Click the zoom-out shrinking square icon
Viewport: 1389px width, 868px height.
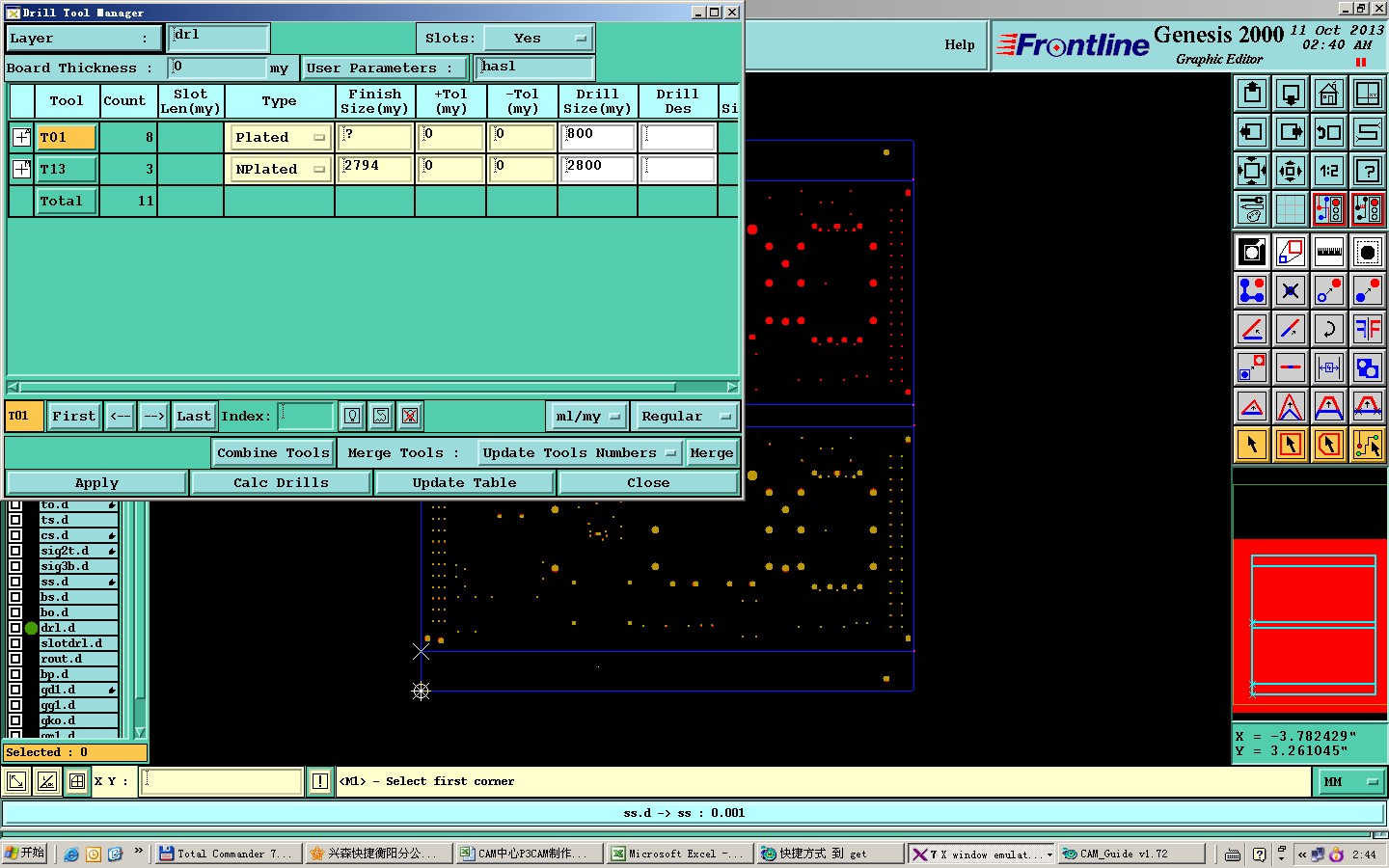(x=1290, y=171)
